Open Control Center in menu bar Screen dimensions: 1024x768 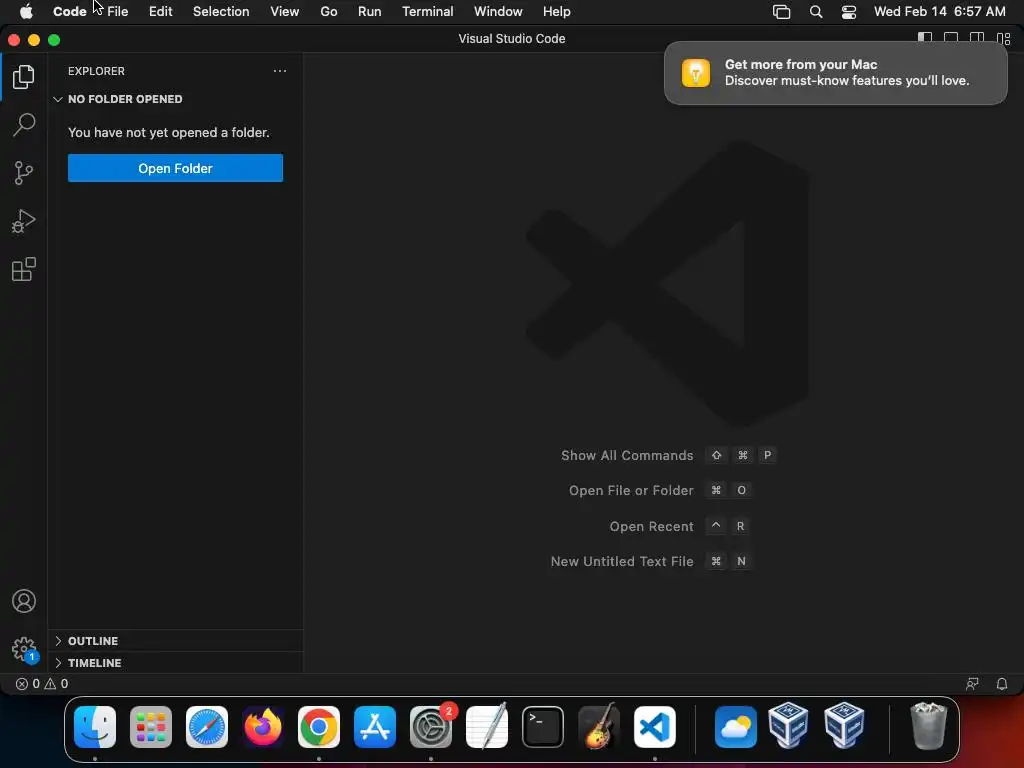tap(849, 11)
